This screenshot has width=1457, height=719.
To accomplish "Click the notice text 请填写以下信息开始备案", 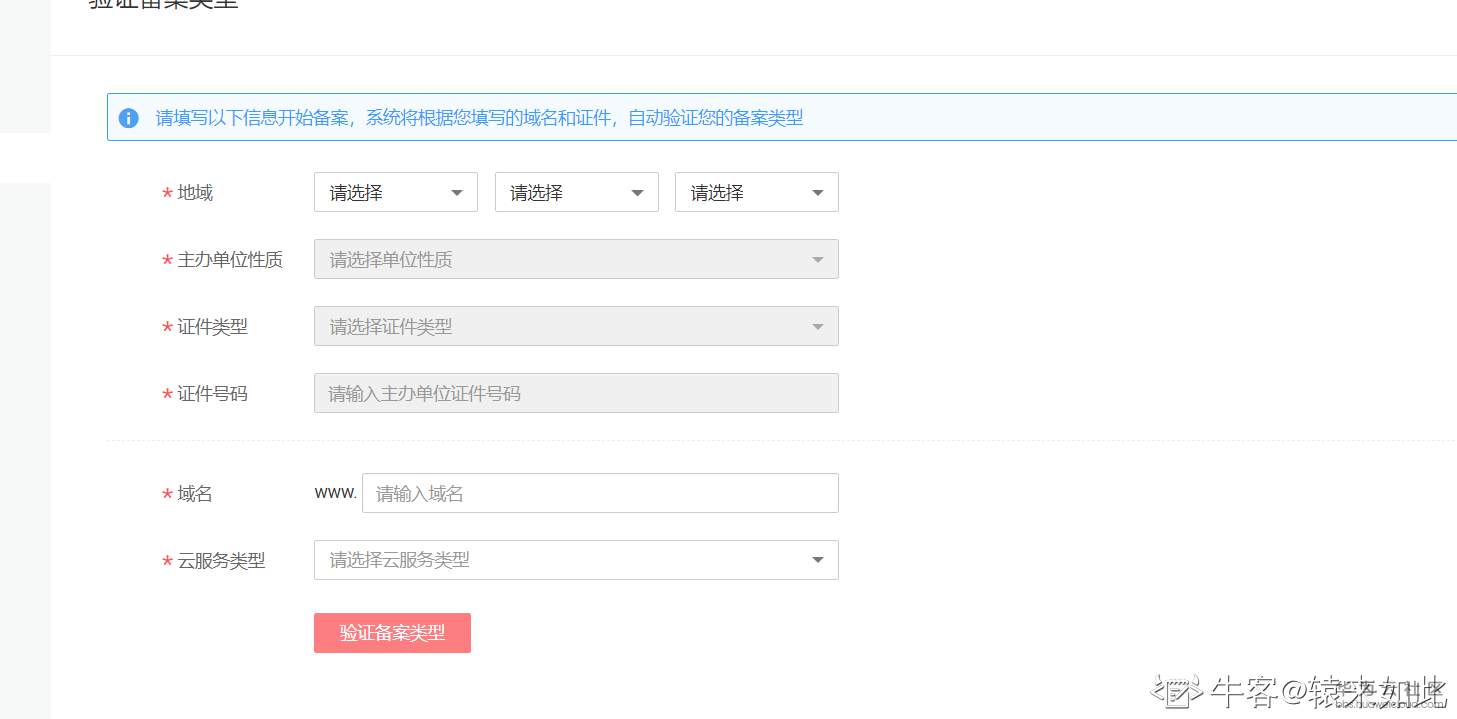I will (x=252, y=118).
